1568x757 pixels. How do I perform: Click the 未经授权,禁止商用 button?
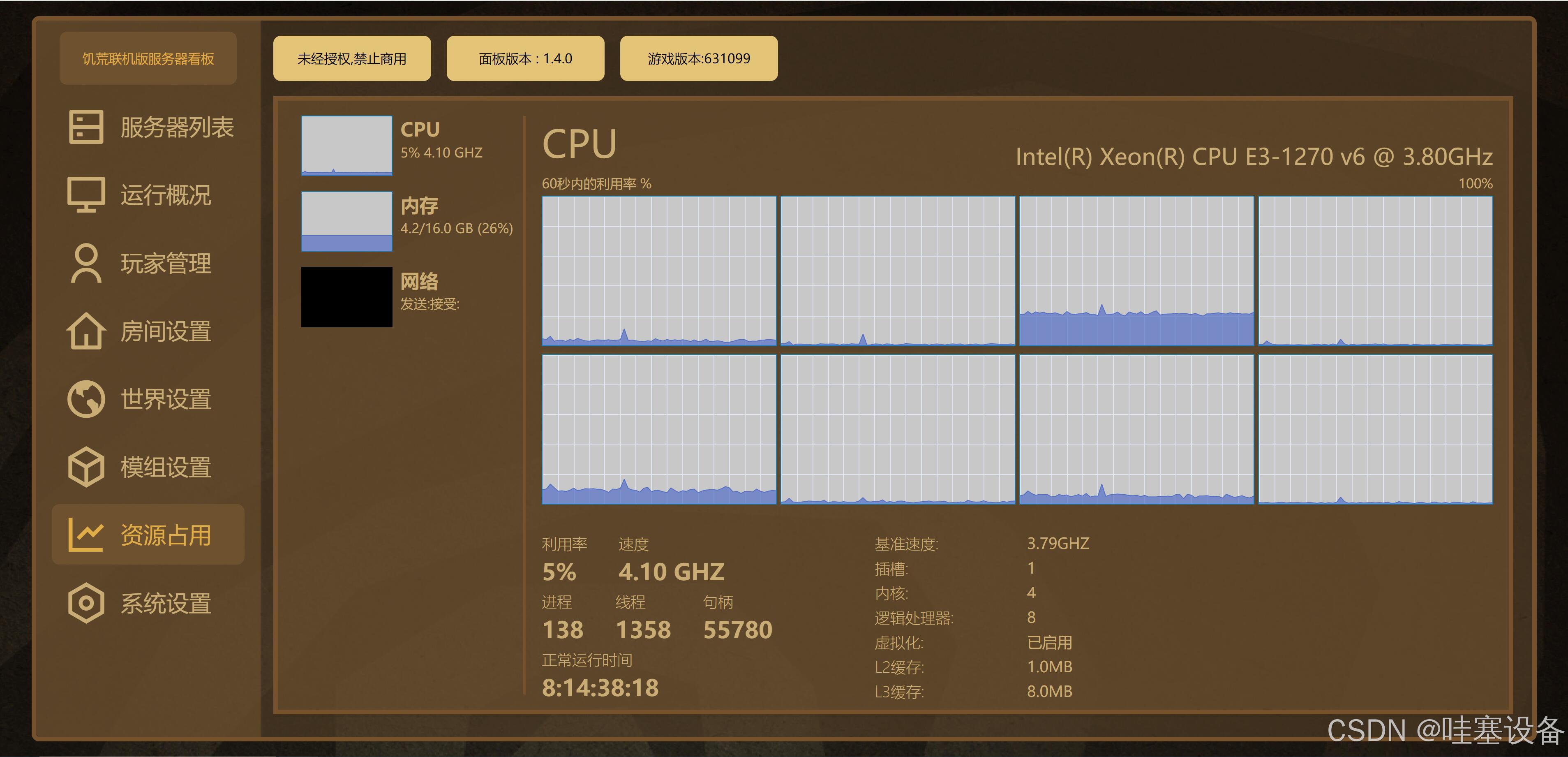coord(352,58)
